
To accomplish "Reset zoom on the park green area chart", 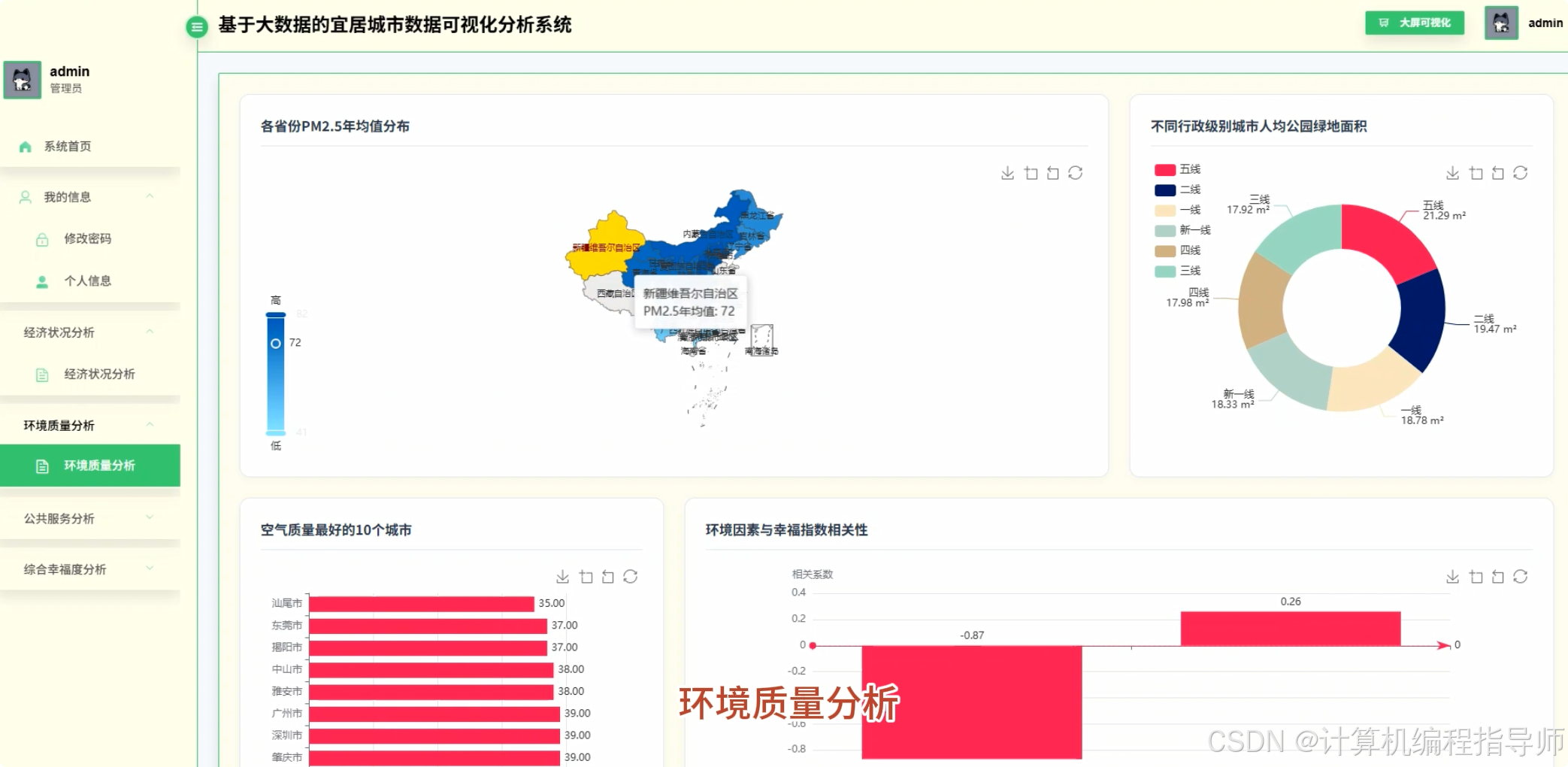I will pos(1497,173).
